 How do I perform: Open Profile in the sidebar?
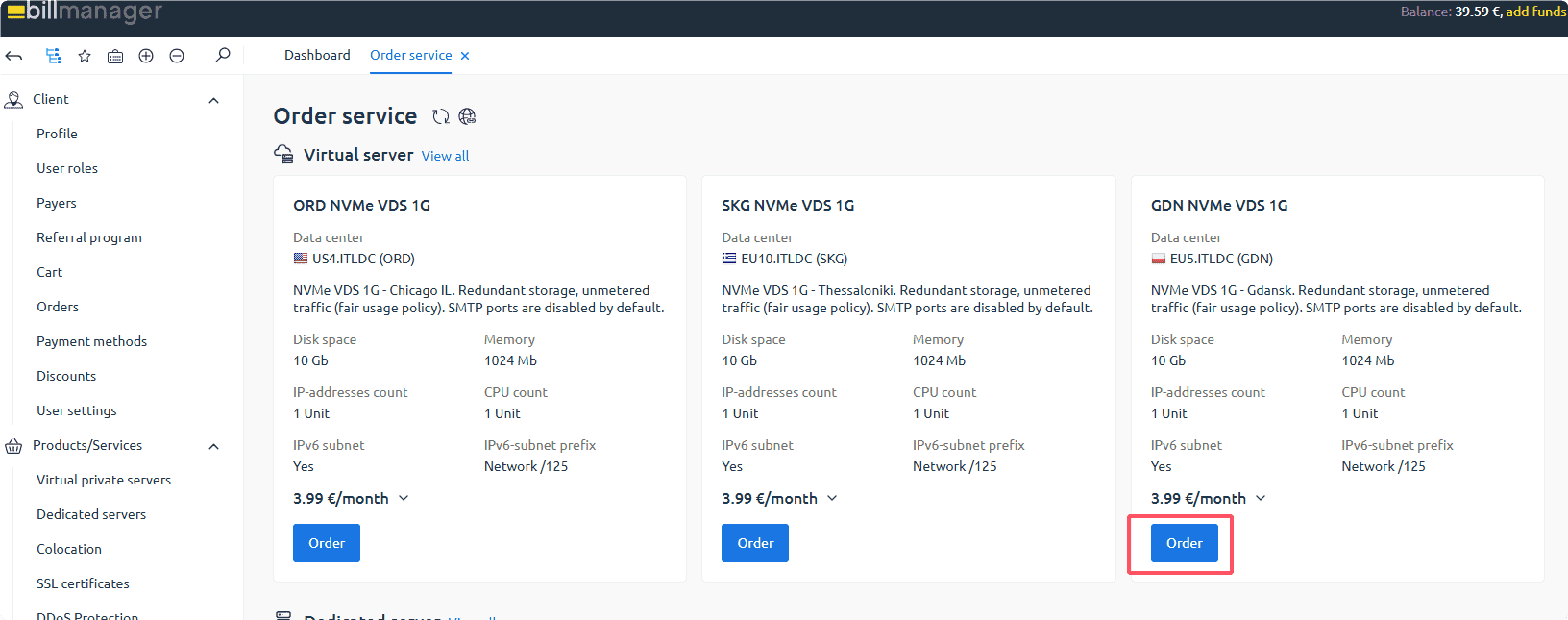[57, 134]
